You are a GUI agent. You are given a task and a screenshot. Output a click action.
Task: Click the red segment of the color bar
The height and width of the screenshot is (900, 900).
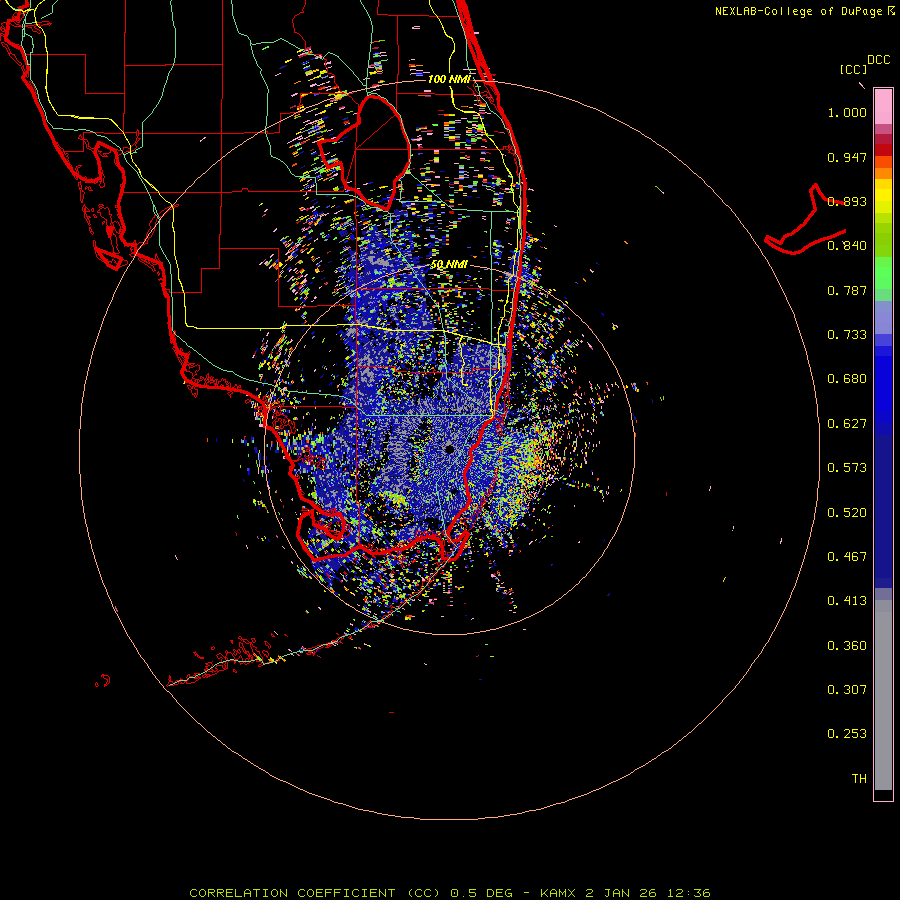click(883, 149)
